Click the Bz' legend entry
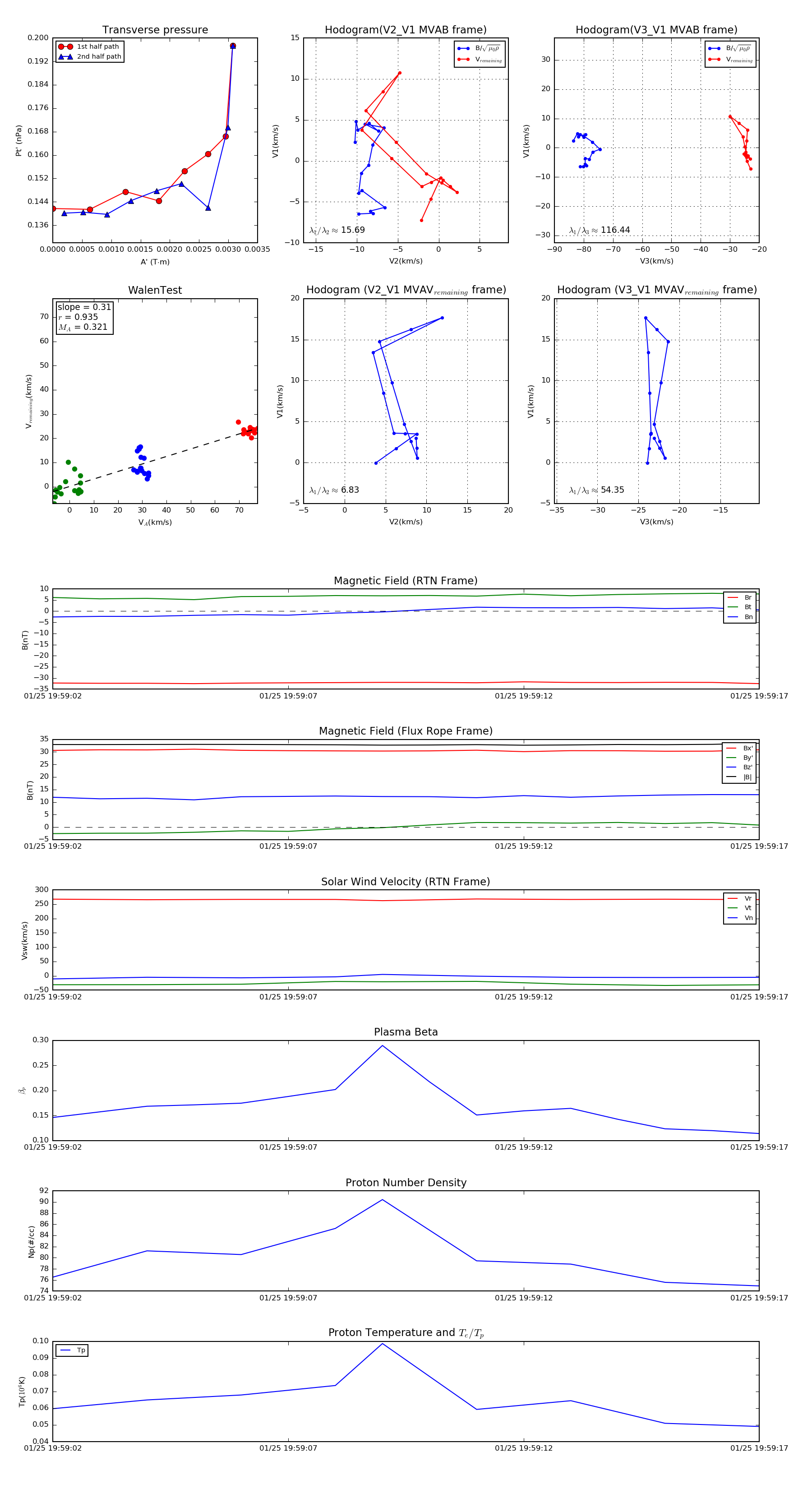The width and height of the screenshot is (812, 1489). 739,767
